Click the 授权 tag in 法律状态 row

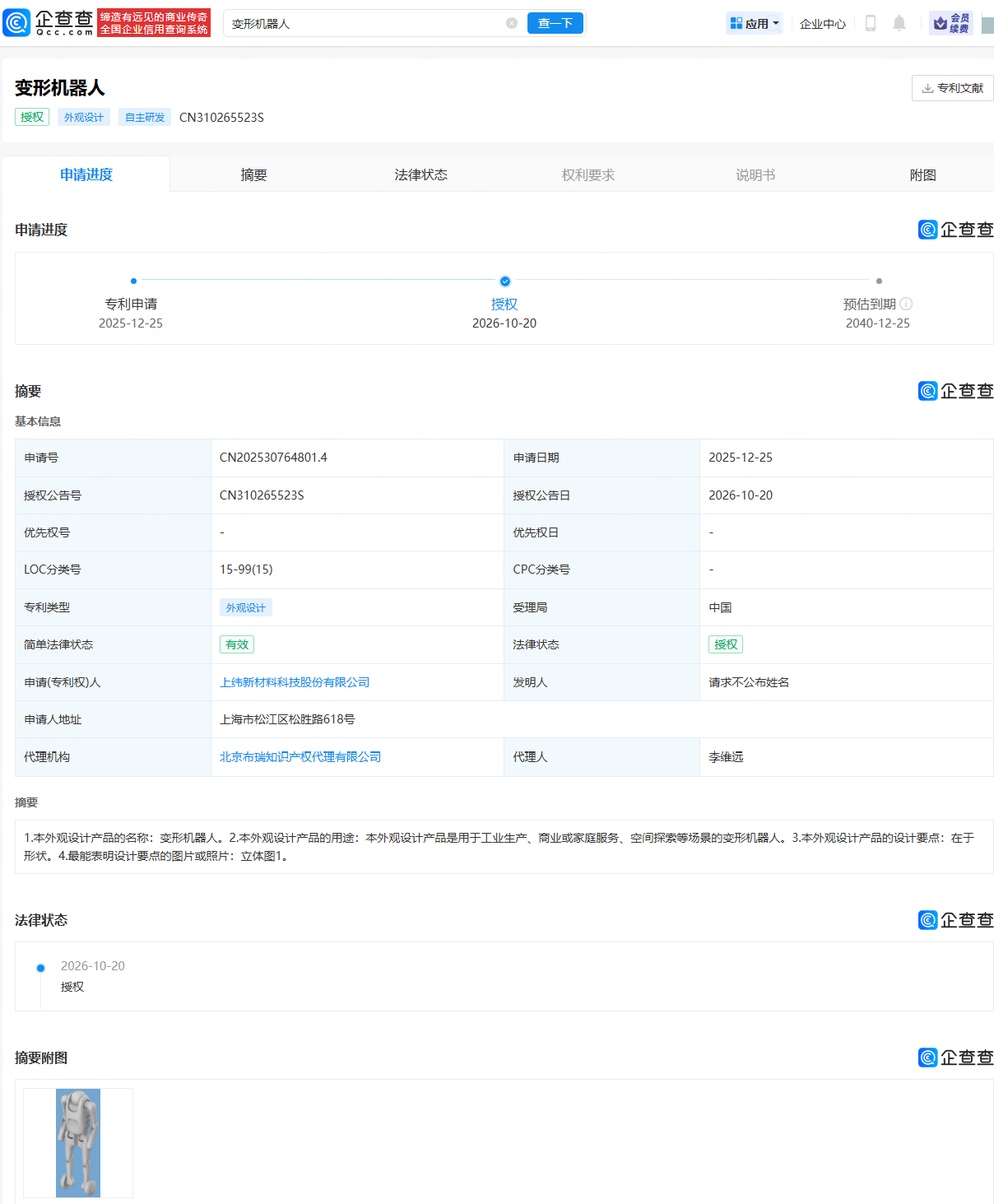point(726,644)
